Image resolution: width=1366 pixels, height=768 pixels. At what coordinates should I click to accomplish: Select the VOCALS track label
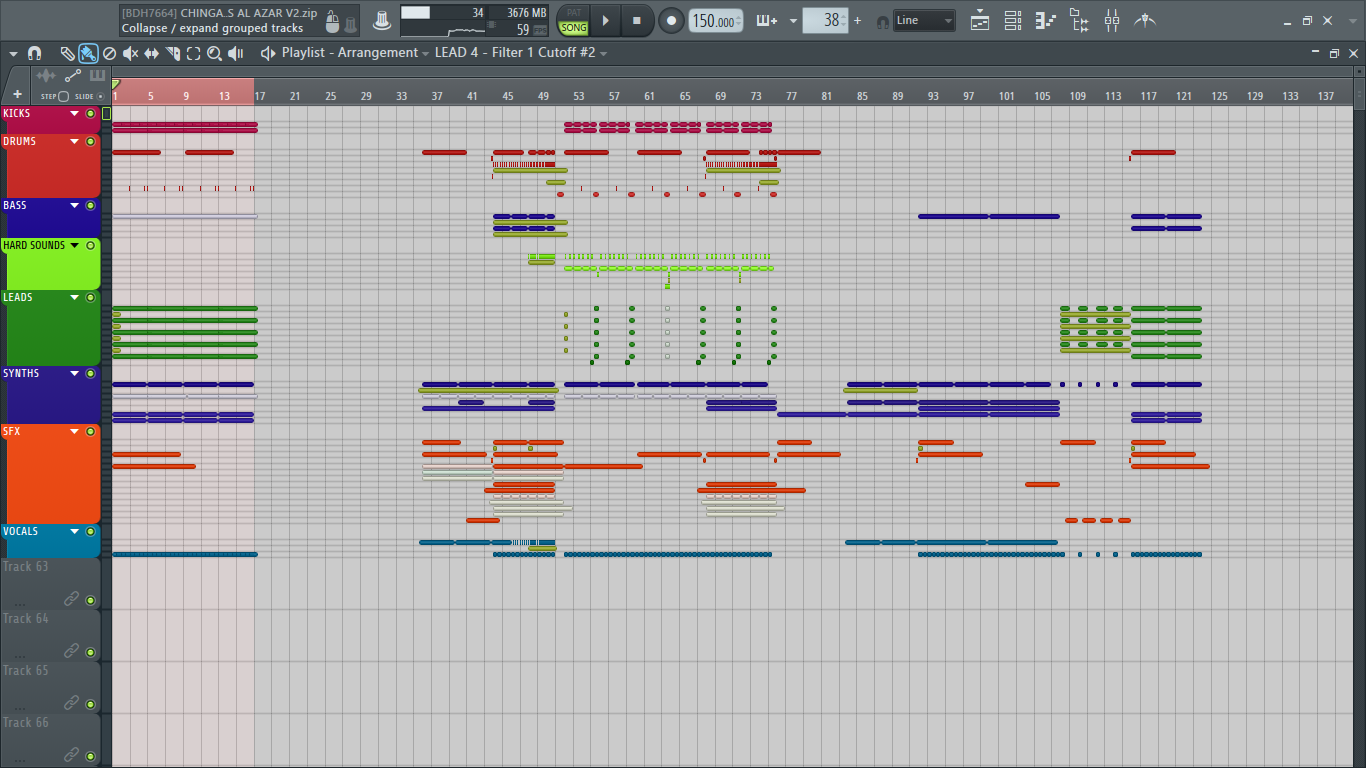[20, 532]
